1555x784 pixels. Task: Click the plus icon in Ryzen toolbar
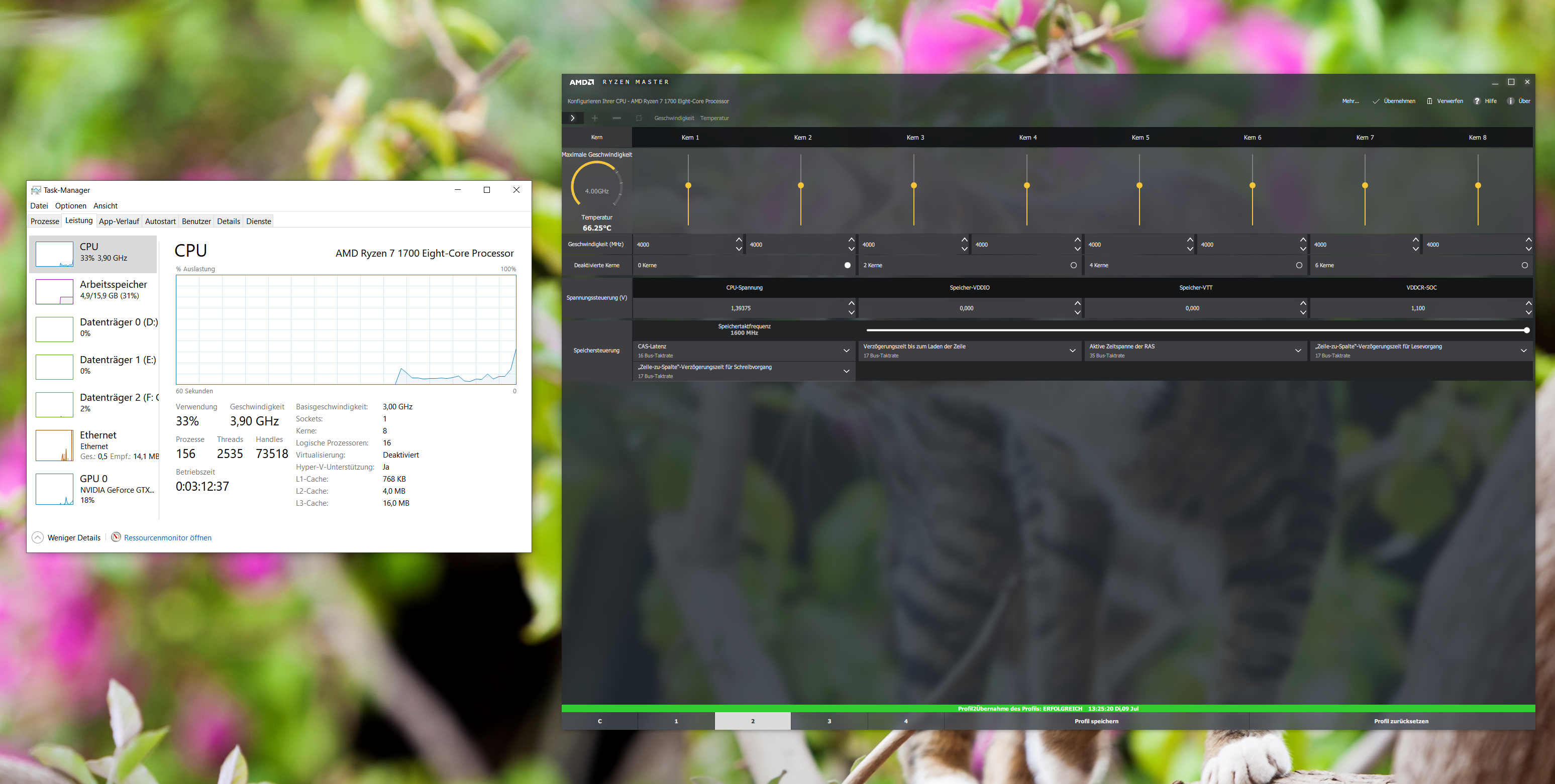594,119
